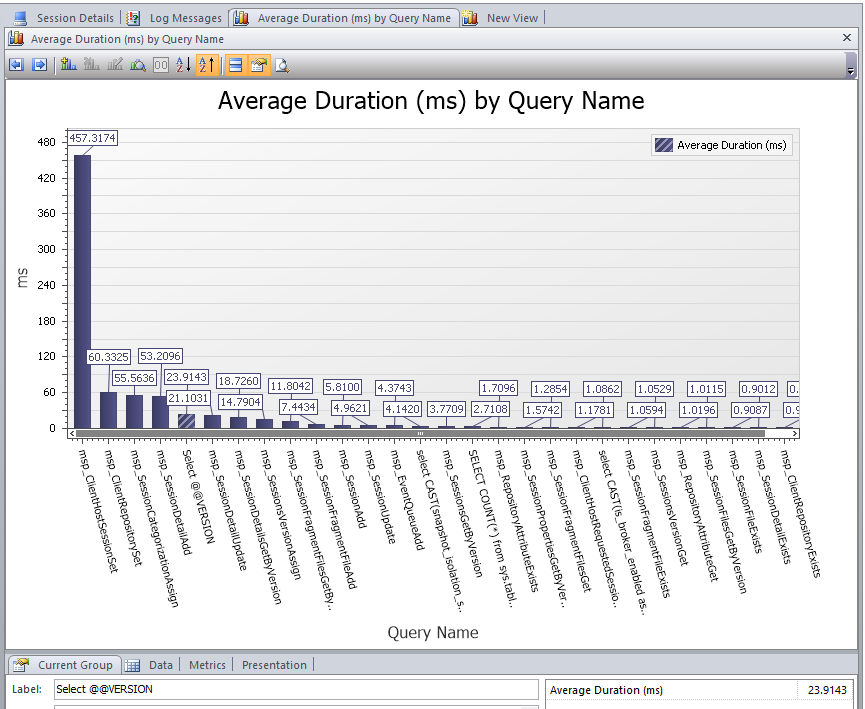Open the New View tab
Image resolution: width=865 pixels, height=709 pixels.
tap(512, 18)
